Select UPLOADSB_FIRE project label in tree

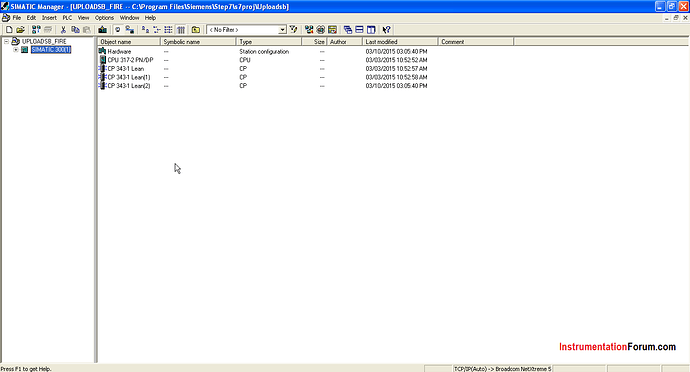[x=44, y=41]
